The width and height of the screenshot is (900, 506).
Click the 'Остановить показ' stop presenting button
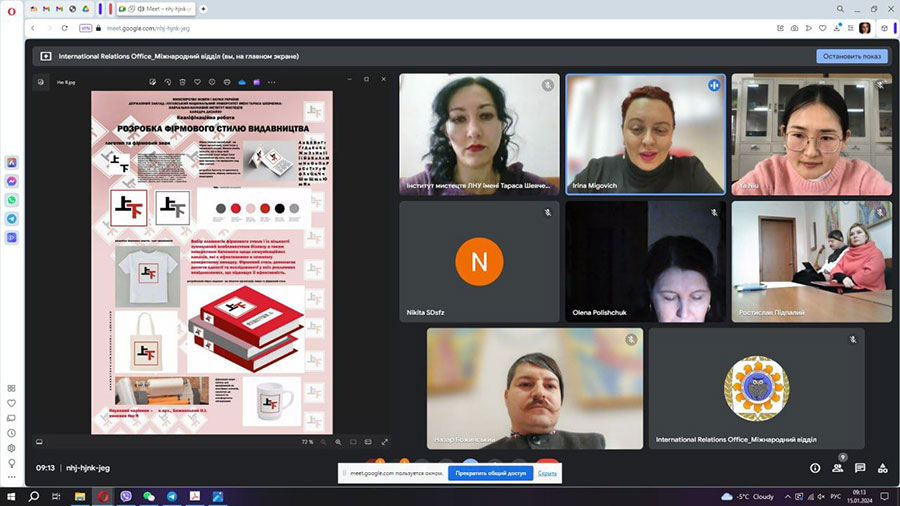[x=851, y=56]
